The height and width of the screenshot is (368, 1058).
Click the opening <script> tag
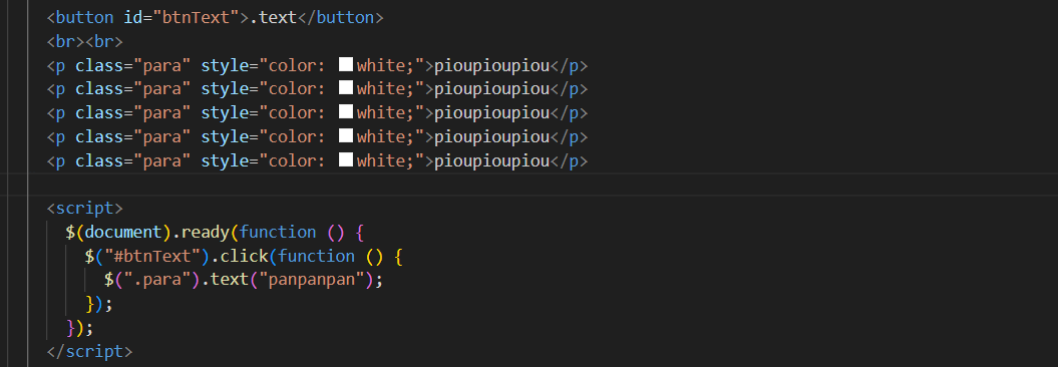tap(85, 208)
